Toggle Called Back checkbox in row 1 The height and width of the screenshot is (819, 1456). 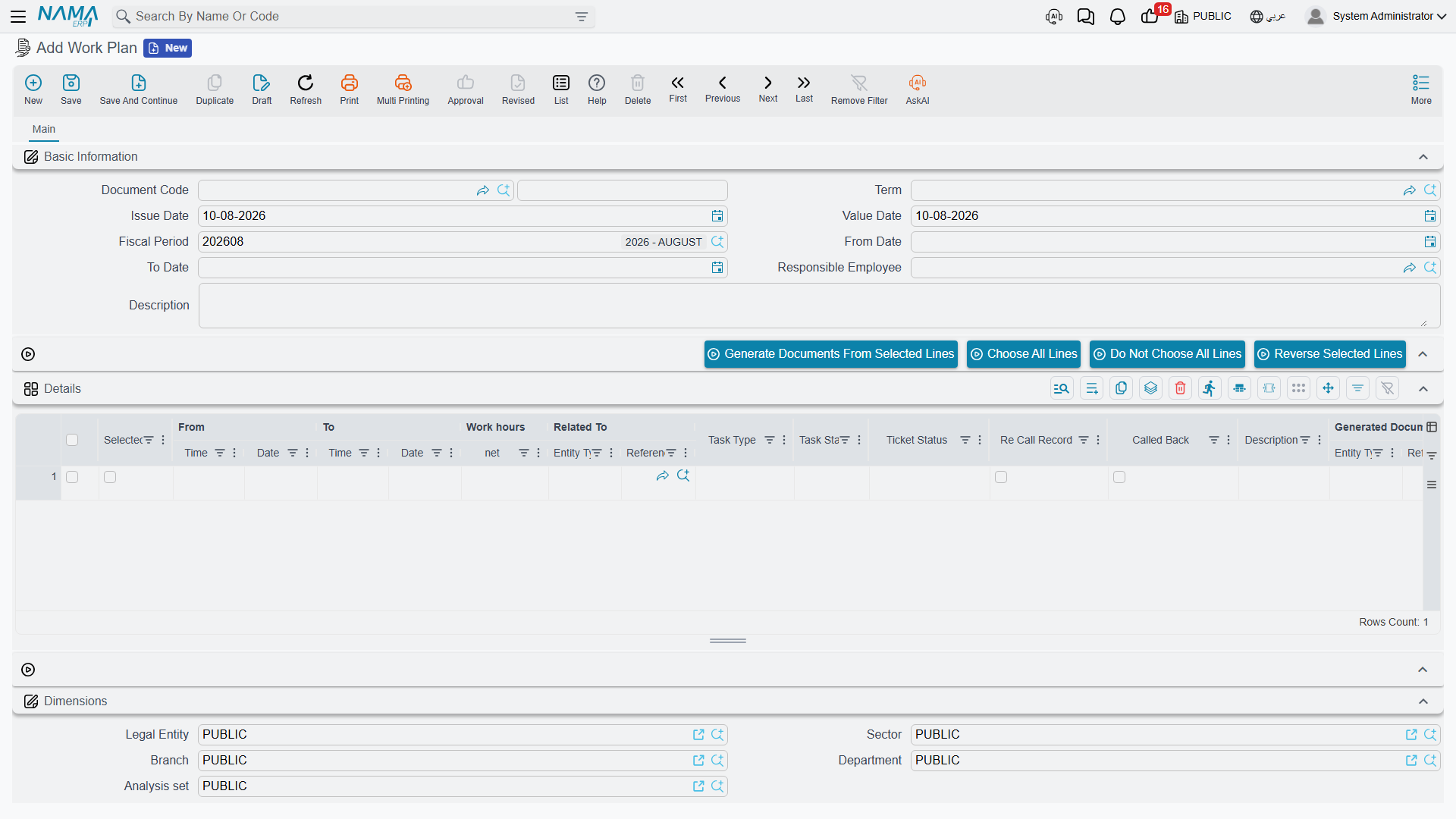coord(1119,477)
